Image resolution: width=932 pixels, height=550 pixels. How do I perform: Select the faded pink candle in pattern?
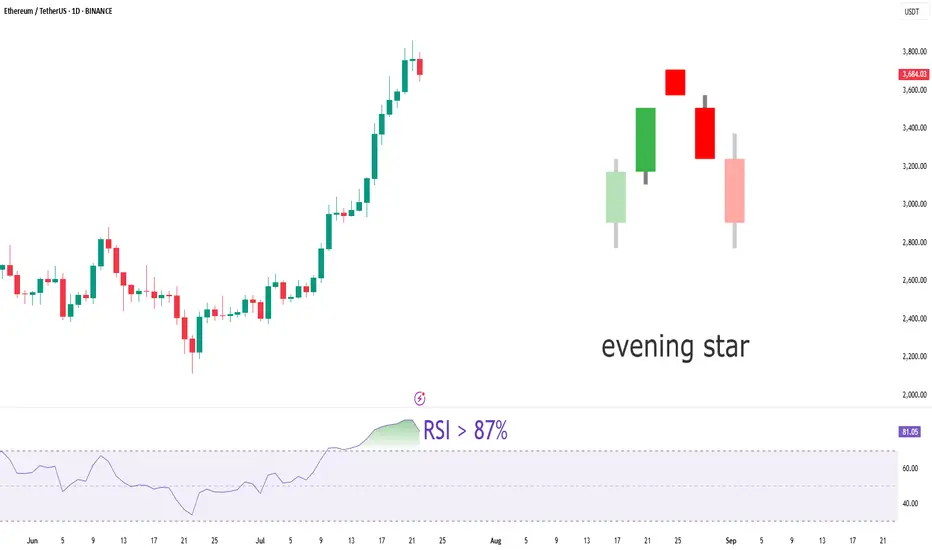click(x=735, y=190)
